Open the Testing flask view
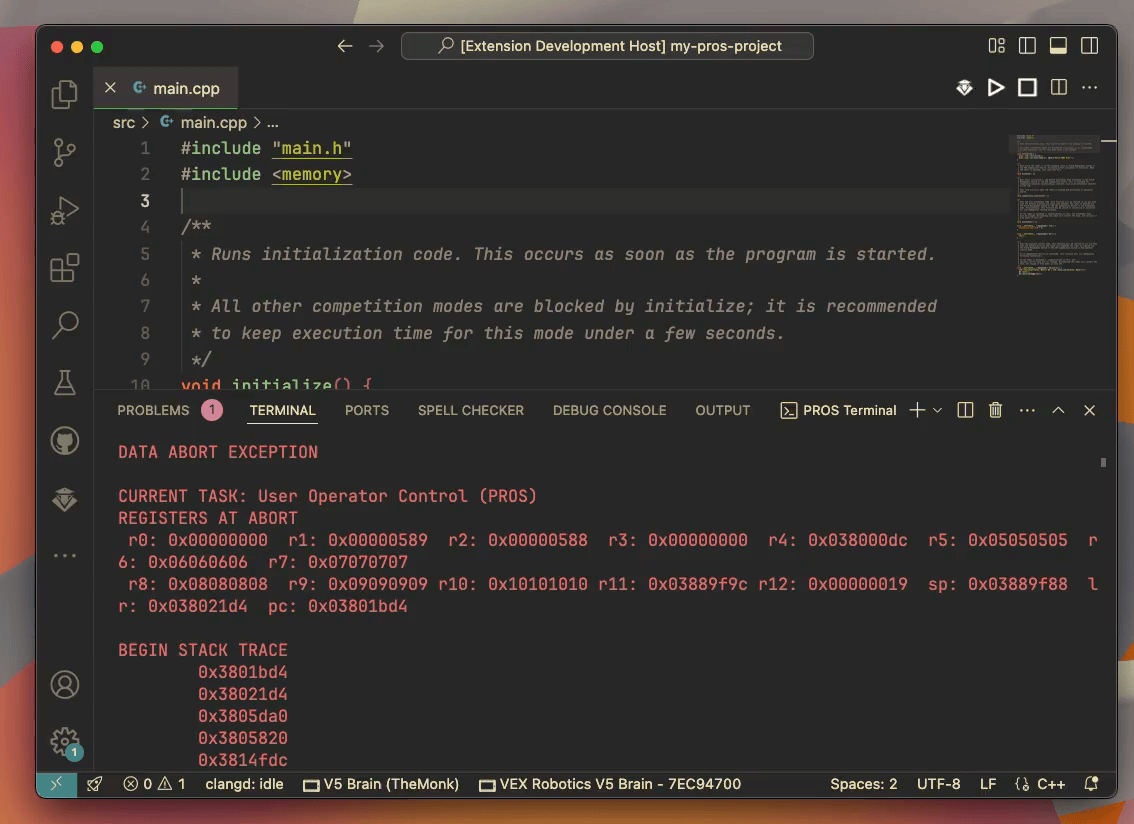This screenshot has height=824, width=1134. coord(64,383)
